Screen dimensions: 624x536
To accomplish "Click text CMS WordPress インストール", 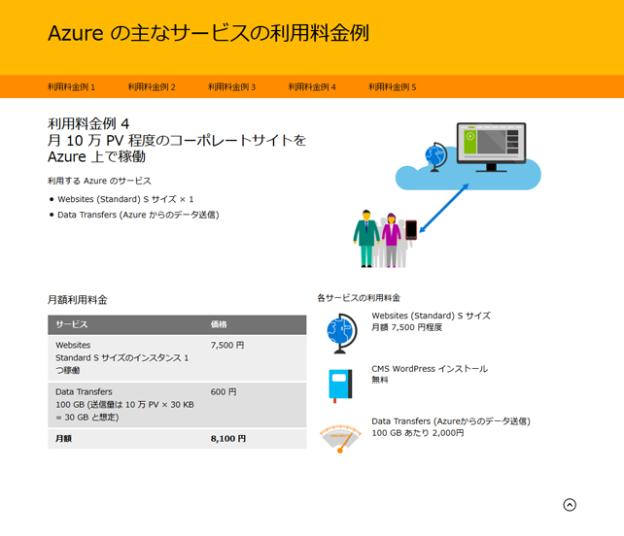I will coord(429,369).
